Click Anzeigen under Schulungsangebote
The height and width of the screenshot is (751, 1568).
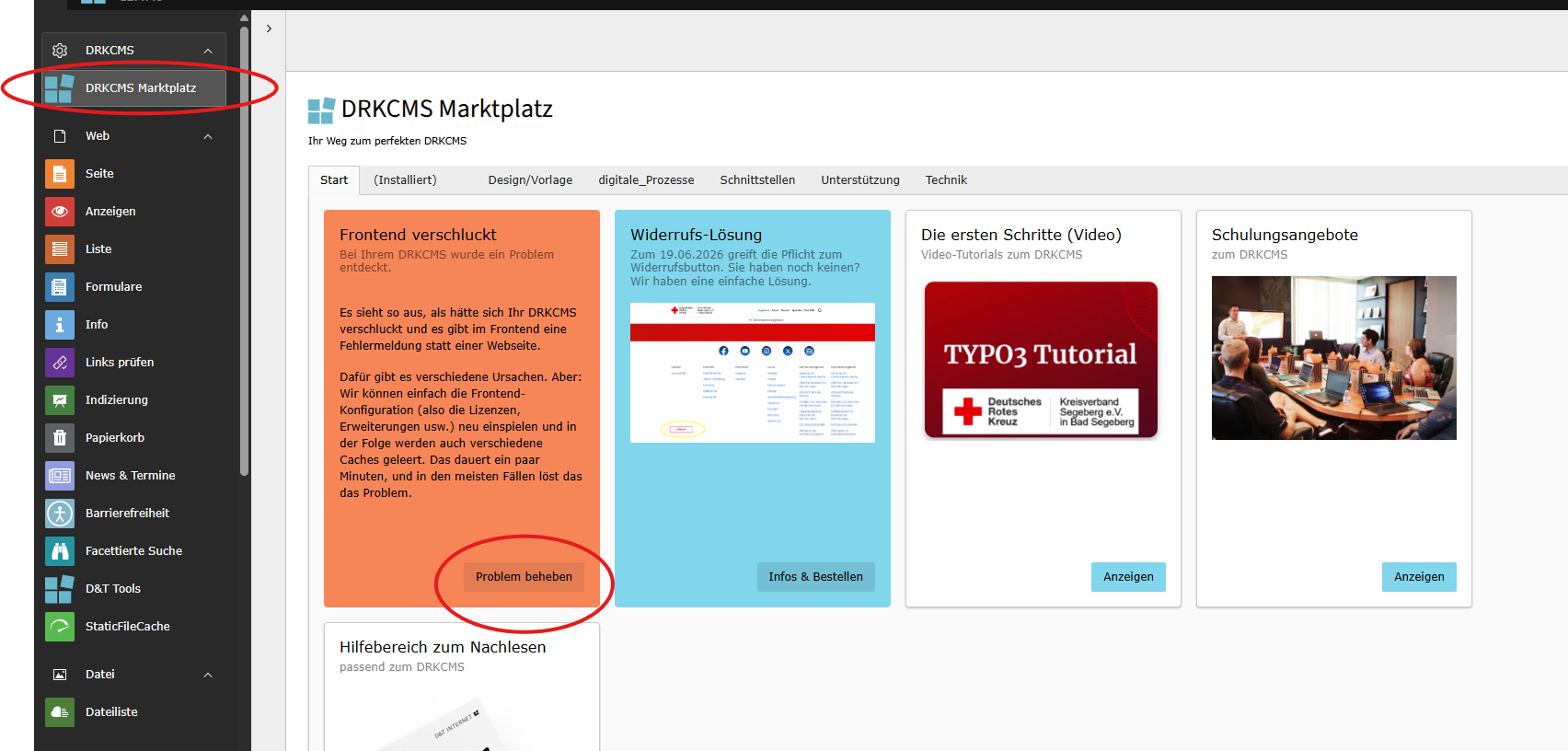1419,577
